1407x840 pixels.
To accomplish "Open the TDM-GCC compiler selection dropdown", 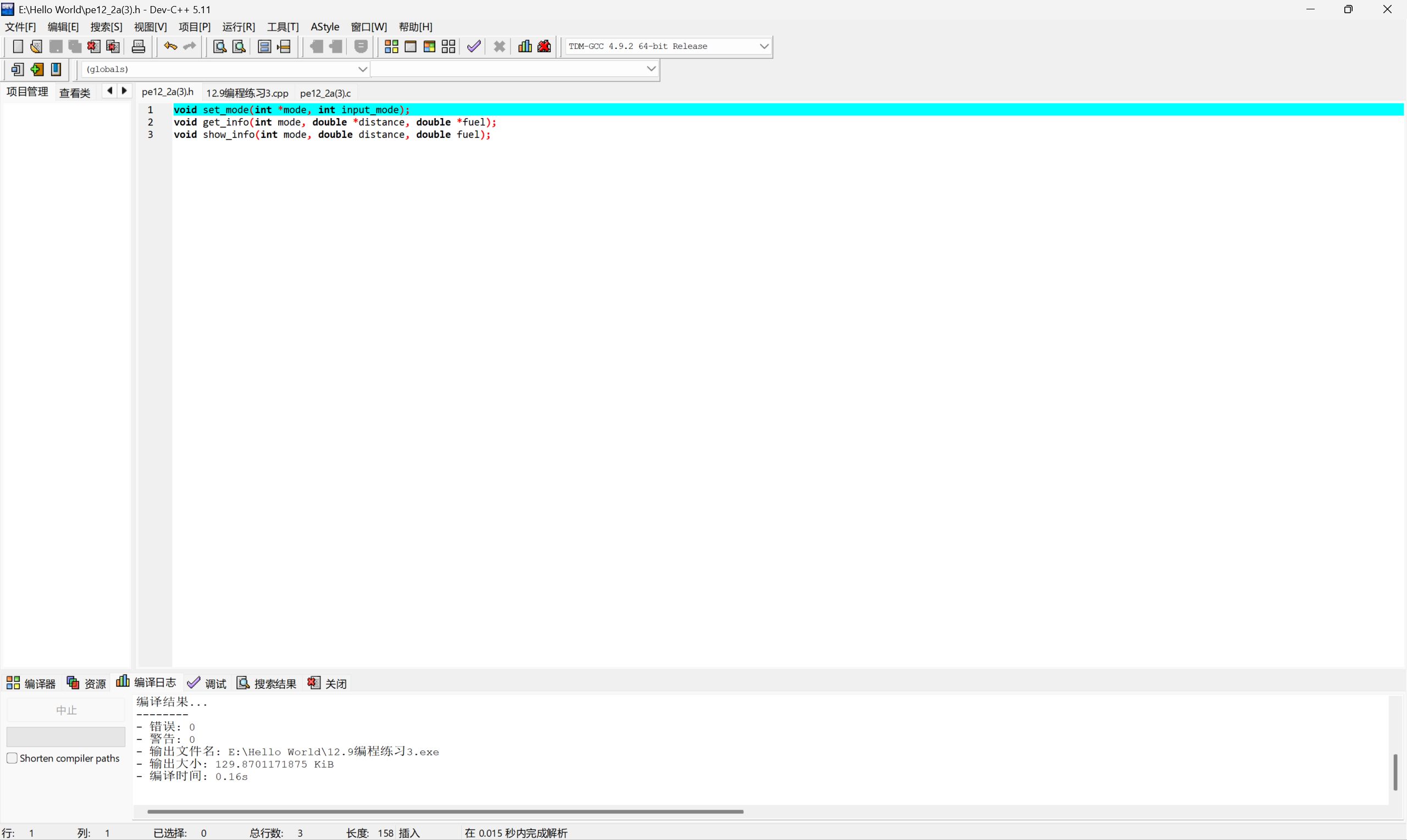I will [x=764, y=46].
